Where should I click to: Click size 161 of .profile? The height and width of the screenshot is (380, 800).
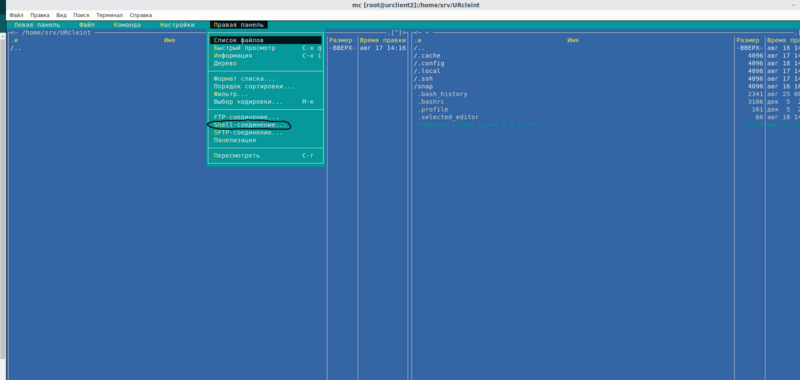[757, 110]
